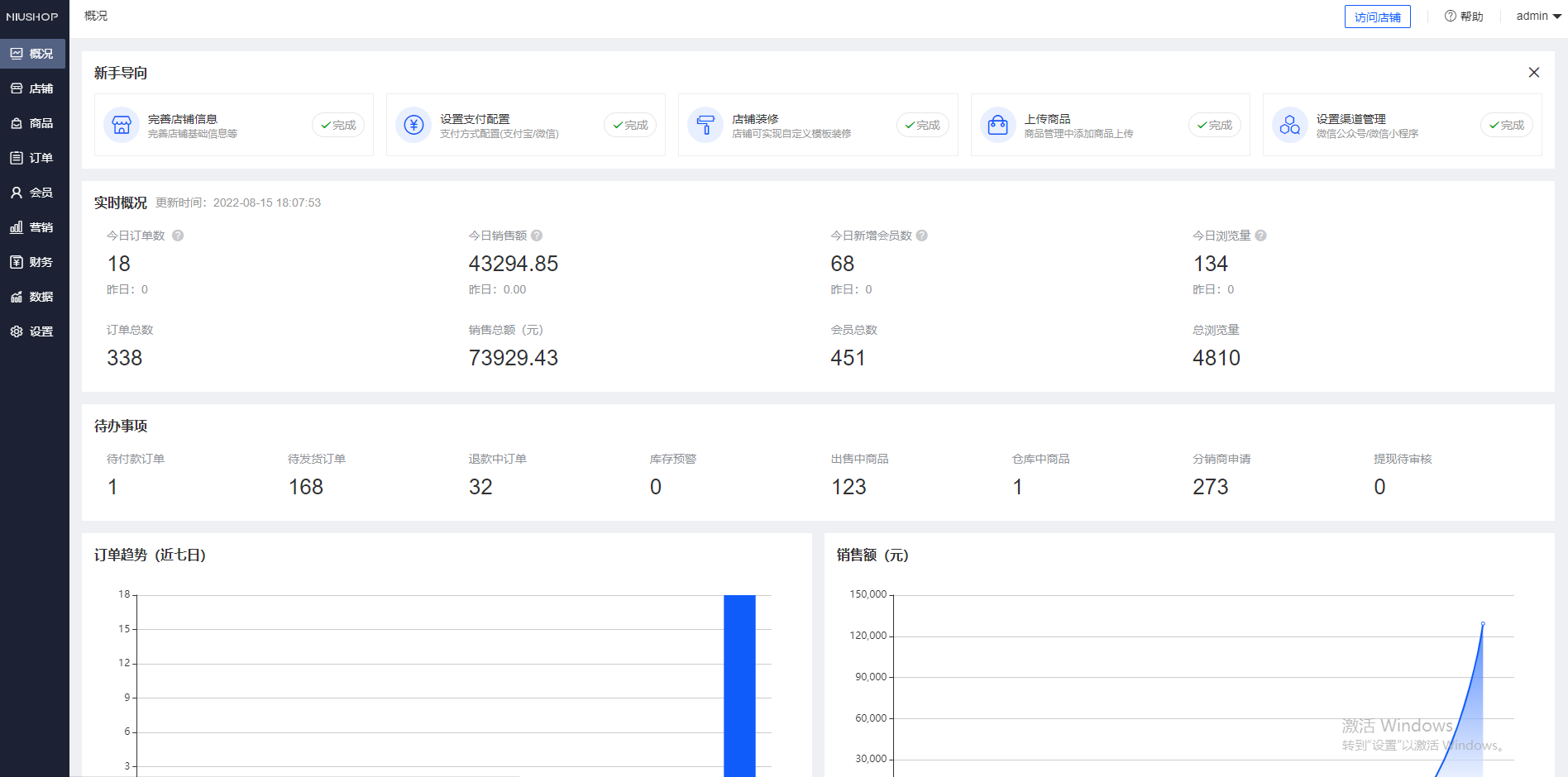Click 完成 button on 完善店铺信息 card
The width and height of the screenshot is (1568, 777).
click(x=338, y=125)
